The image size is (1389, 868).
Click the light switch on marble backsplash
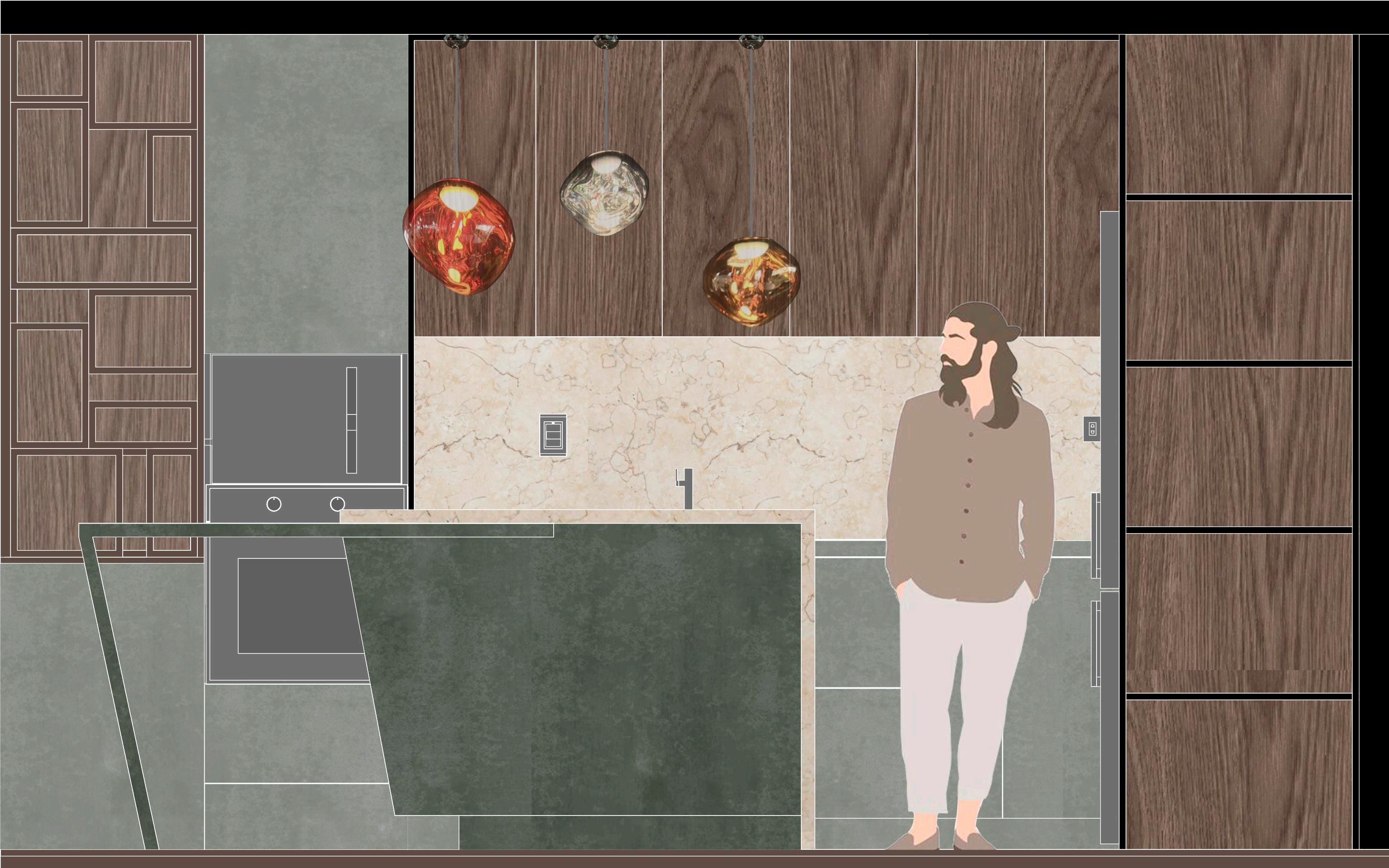553,435
